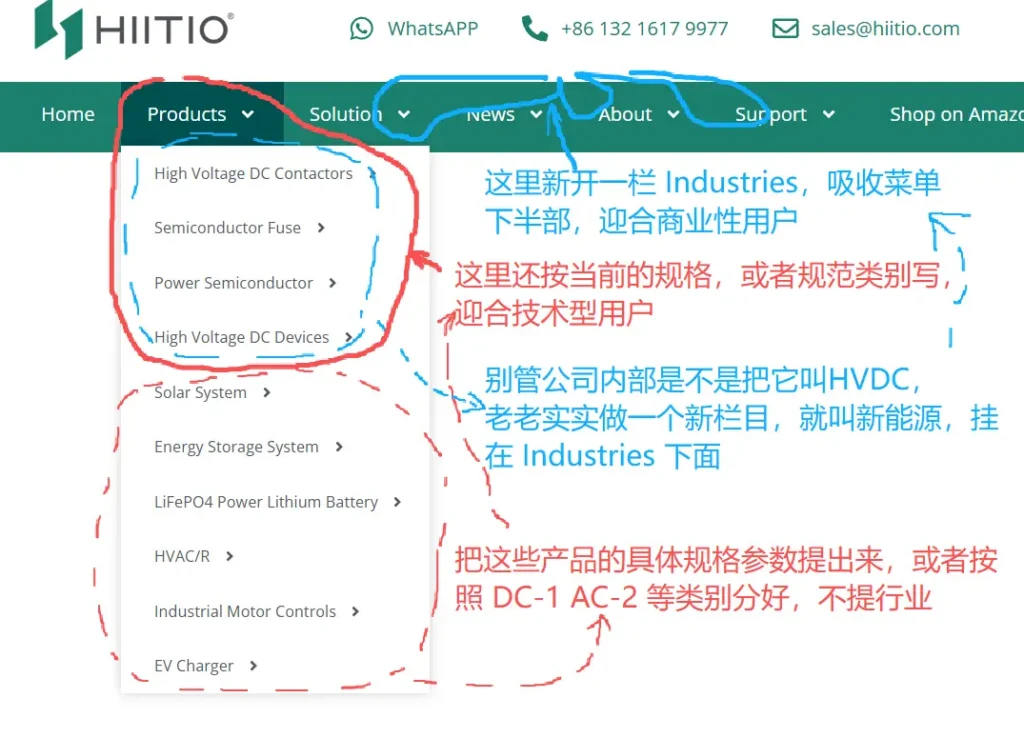The width and height of the screenshot is (1024, 738).
Task: Open the Products menu
Action: [187, 114]
